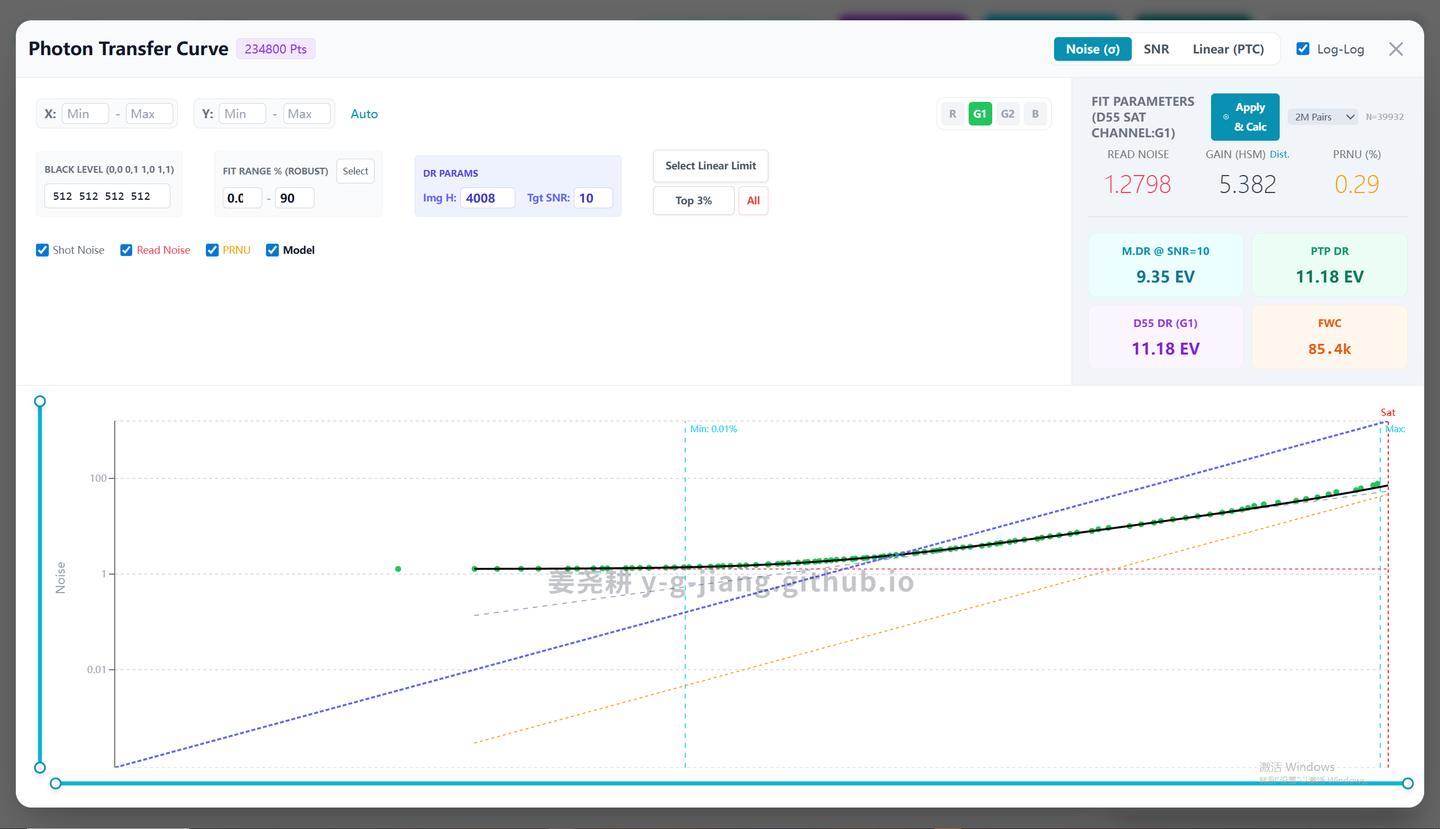Click the Img H field showing 4008
The image size is (1440, 829).
(x=487, y=198)
